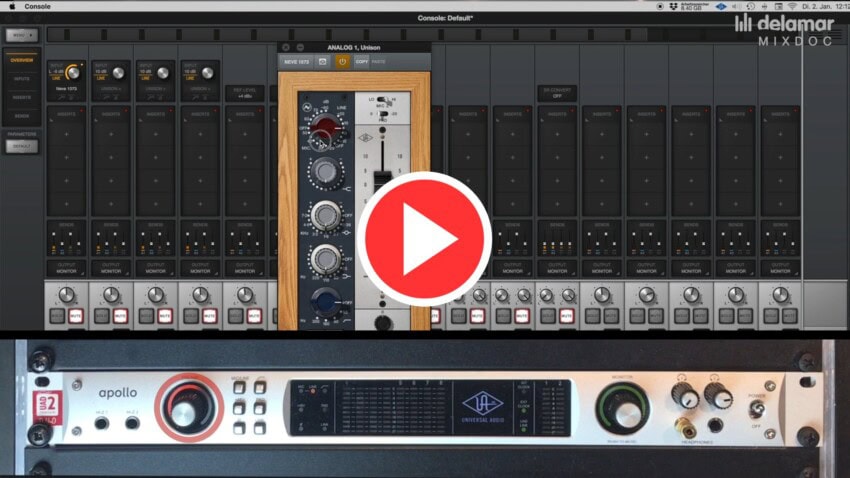
Task: Click the pan knob of the REF LEVEL channel
Action: pyautogui.click(x=245, y=295)
